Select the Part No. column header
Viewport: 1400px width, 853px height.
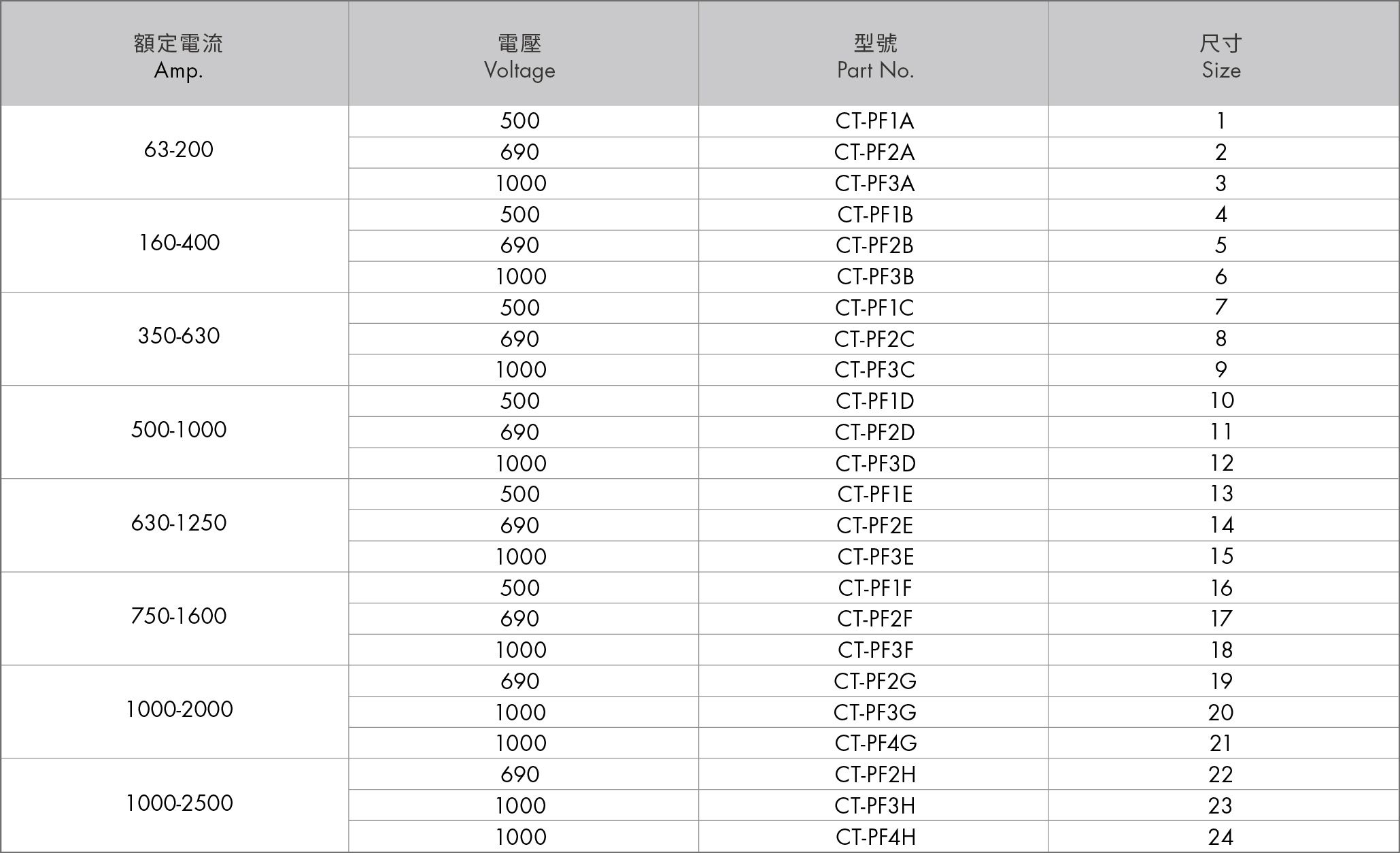click(874, 54)
